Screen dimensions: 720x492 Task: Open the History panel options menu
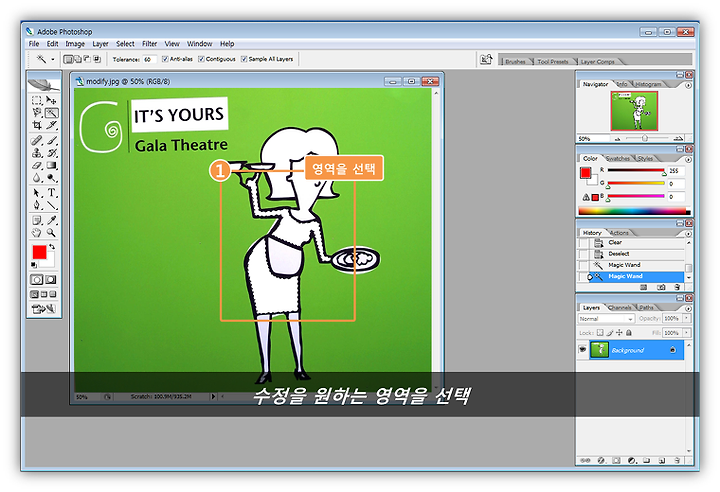[688, 234]
